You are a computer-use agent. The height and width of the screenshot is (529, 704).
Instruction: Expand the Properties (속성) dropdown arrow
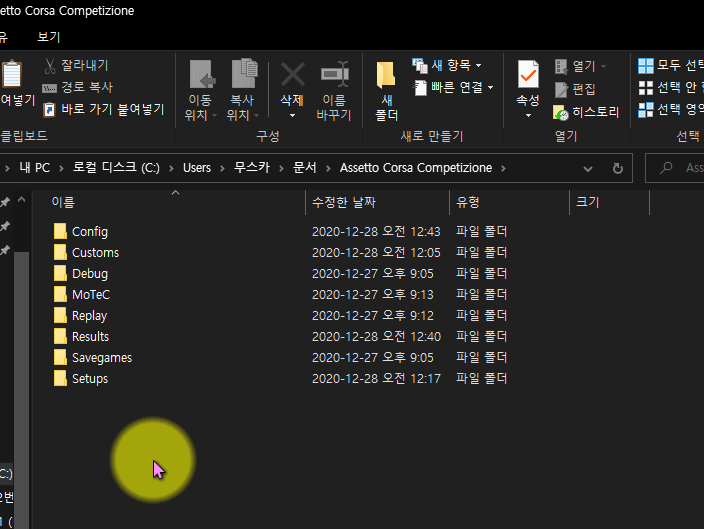point(528,116)
